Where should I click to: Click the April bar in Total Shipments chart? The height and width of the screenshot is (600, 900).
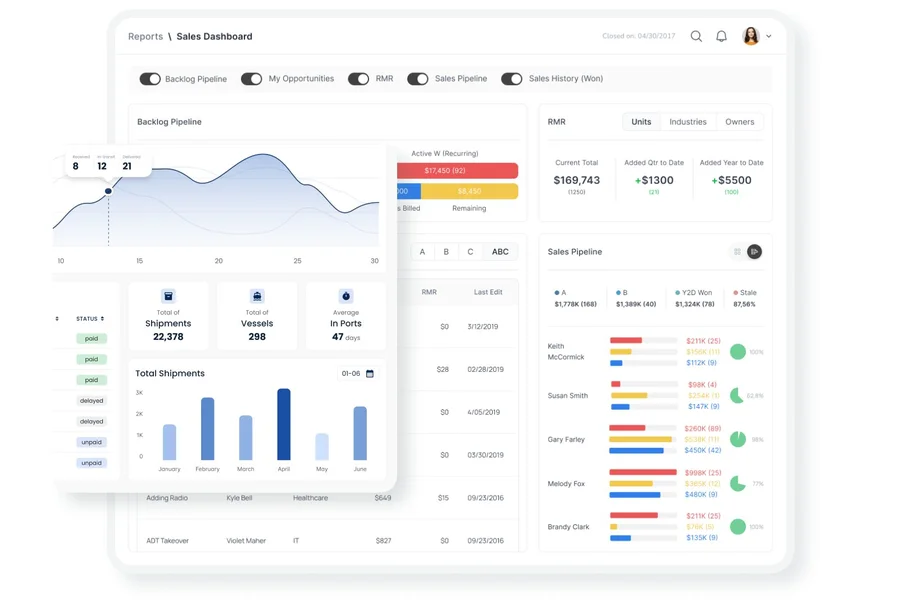(283, 424)
